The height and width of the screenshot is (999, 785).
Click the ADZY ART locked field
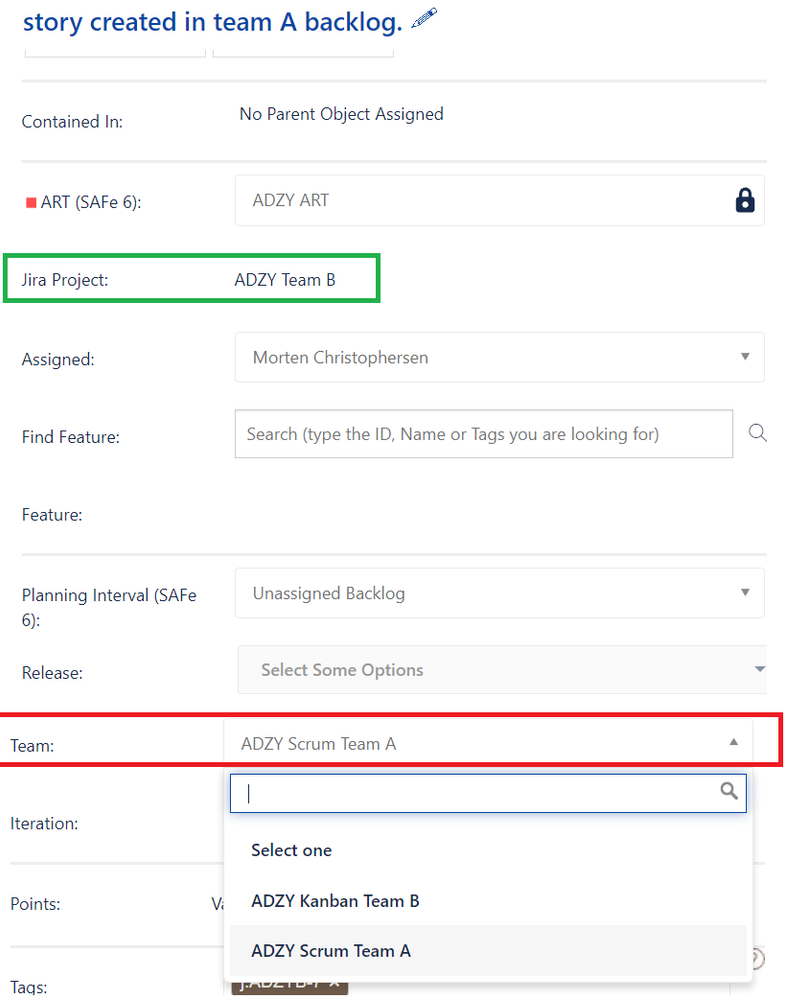(x=500, y=201)
